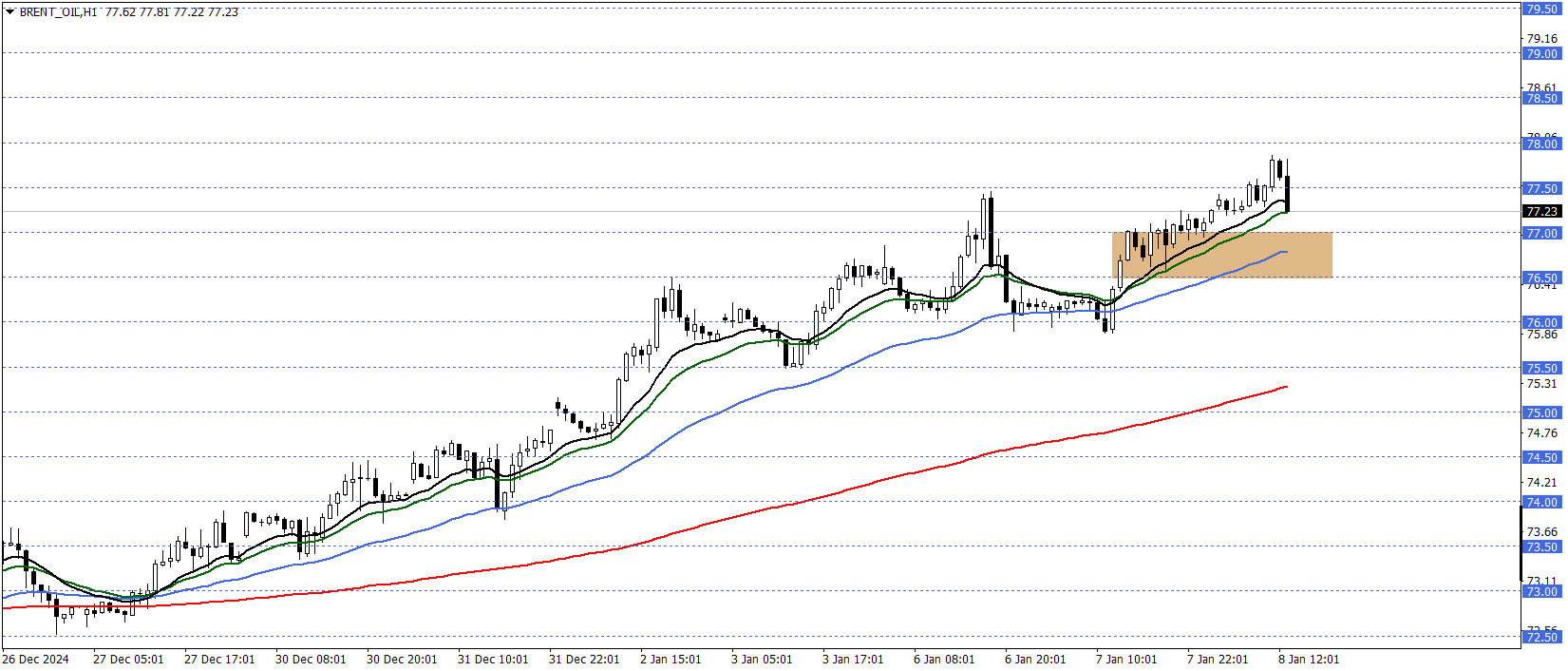Click the 76.00 price level label
The width and height of the screenshot is (1568, 671).
[x=1541, y=322]
